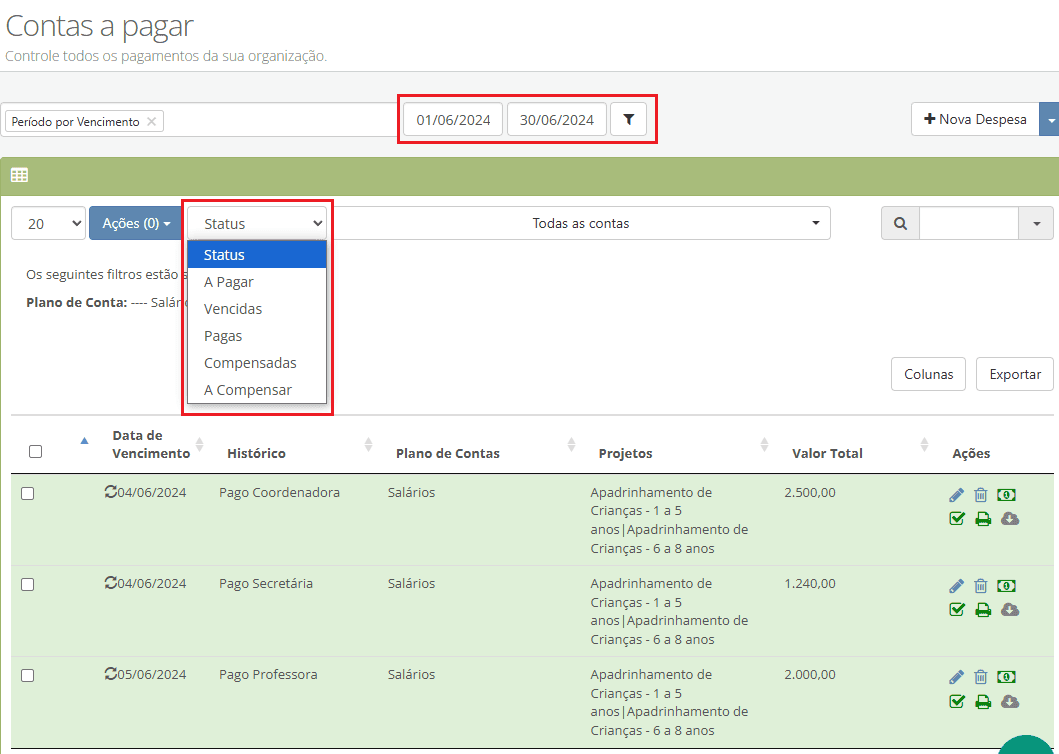
Task: Check the Pago Professora row checkbox
Action: tap(28, 676)
